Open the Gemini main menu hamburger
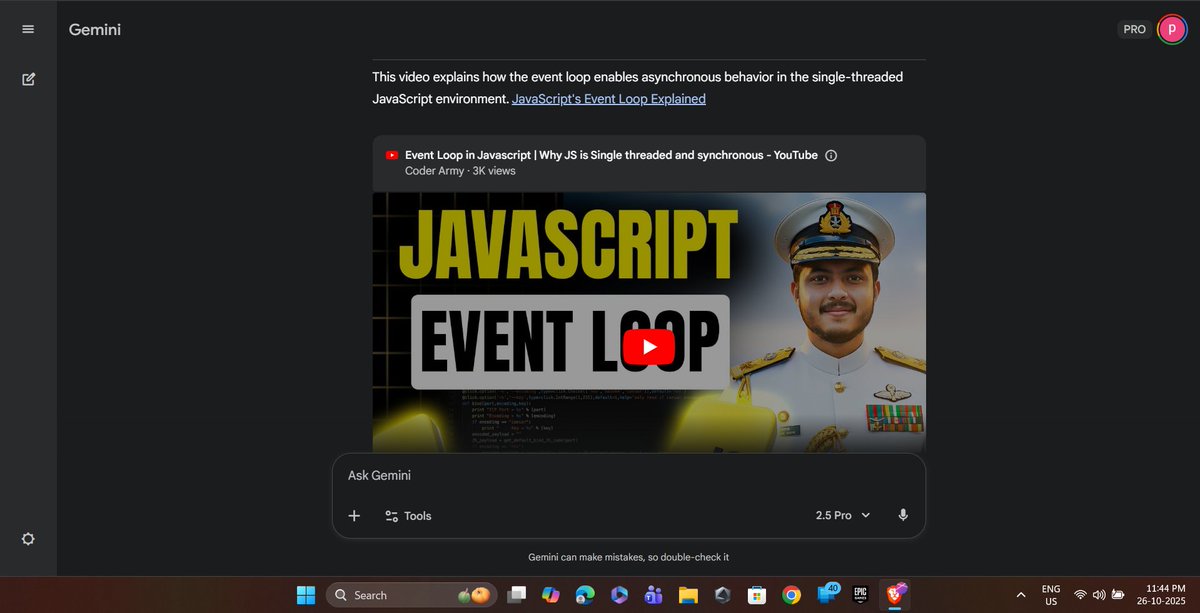This screenshot has width=1200, height=613. coord(28,29)
